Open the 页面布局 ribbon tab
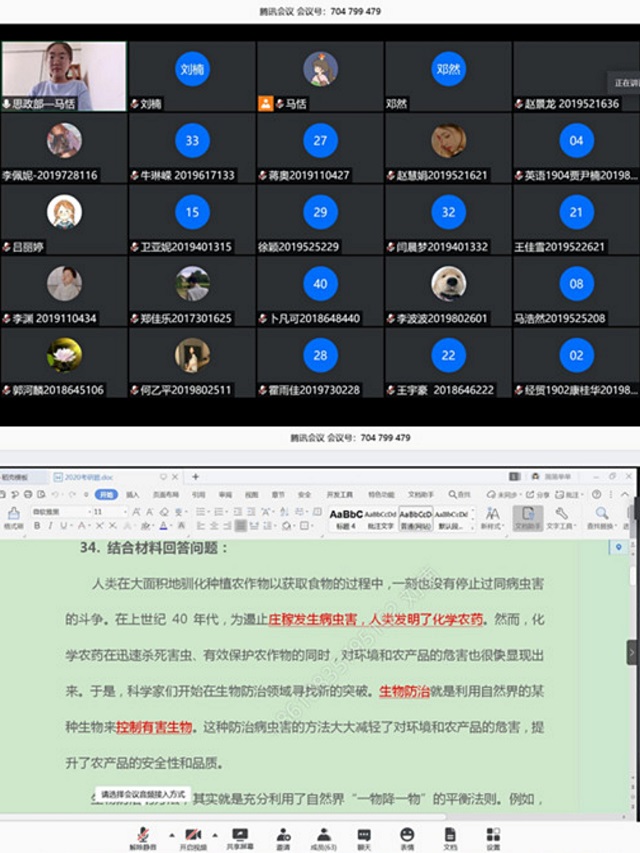 [165, 495]
